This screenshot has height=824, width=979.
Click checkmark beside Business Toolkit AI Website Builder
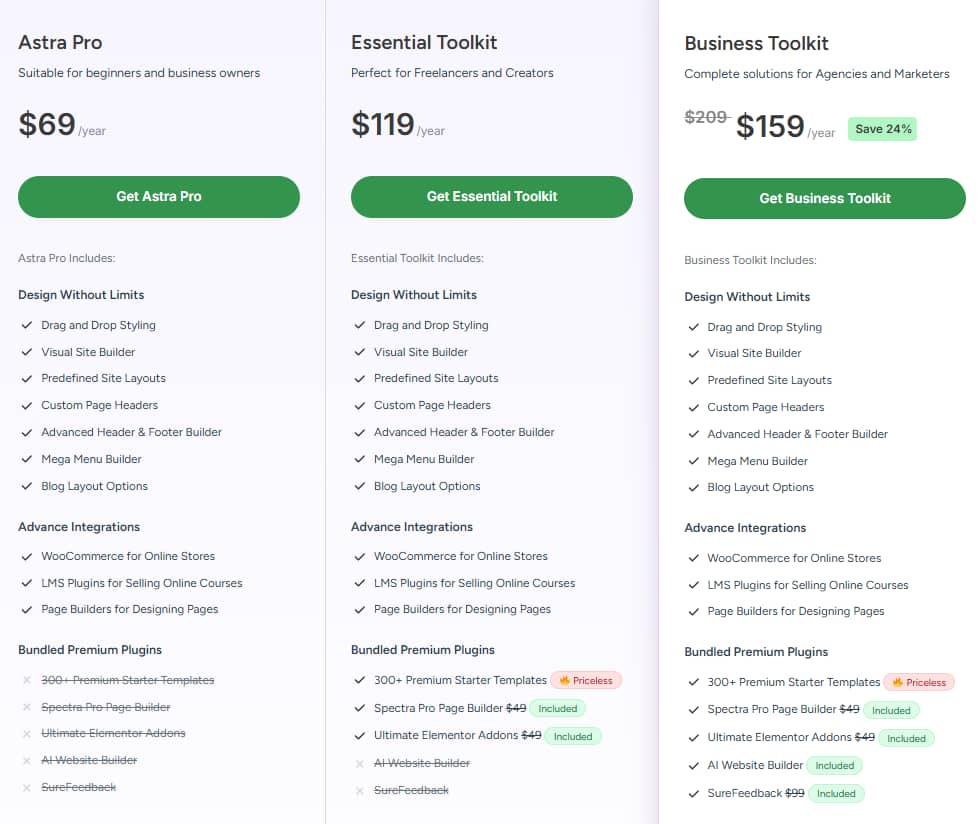(x=693, y=765)
